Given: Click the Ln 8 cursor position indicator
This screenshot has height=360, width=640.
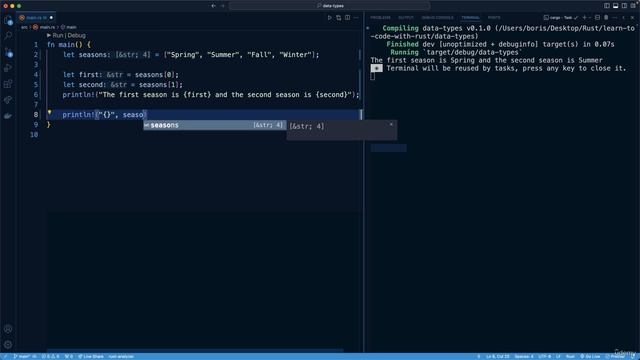Looking at the screenshot, I should click(x=498, y=356).
